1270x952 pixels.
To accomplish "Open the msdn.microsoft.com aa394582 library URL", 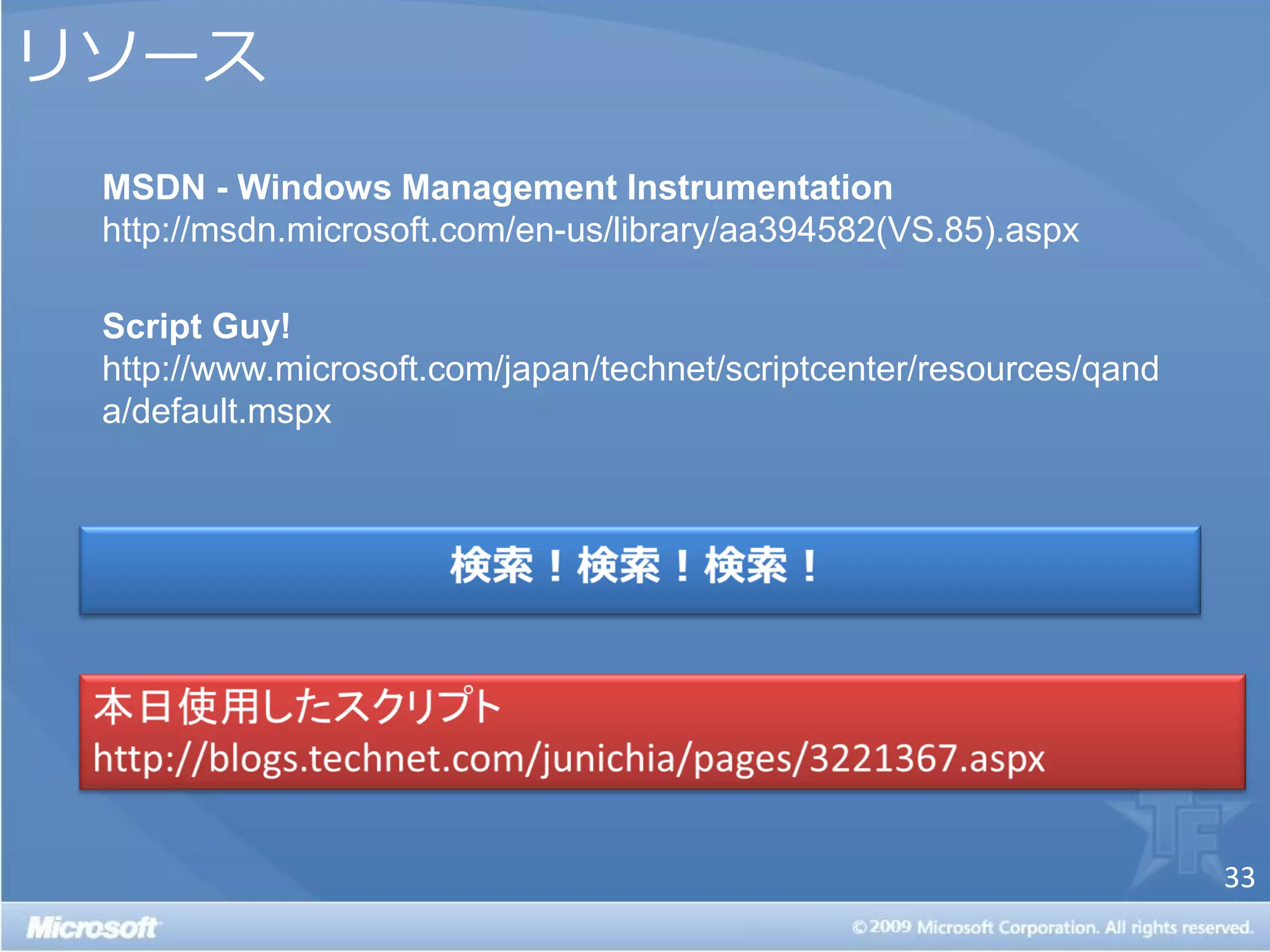I will point(590,230).
